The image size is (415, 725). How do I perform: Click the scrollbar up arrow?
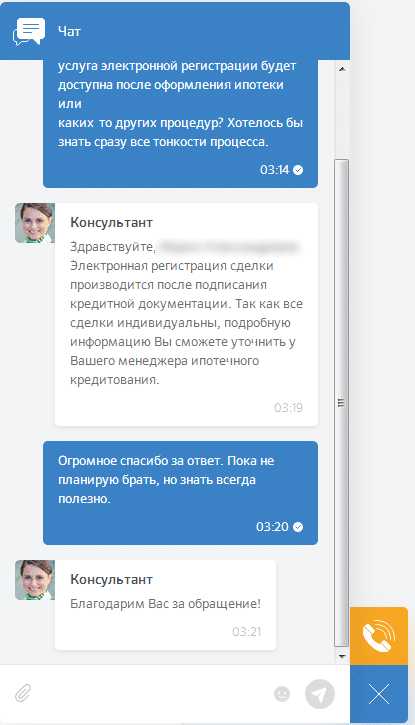(342, 69)
